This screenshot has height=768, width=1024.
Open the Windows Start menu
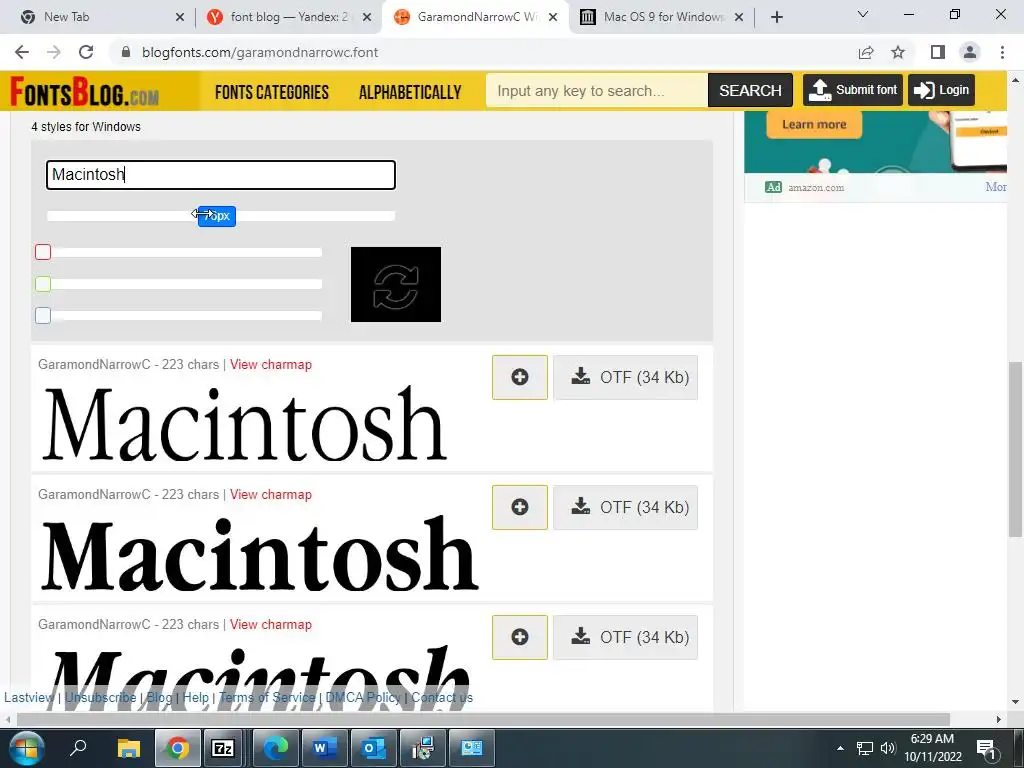[x=26, y=748]
